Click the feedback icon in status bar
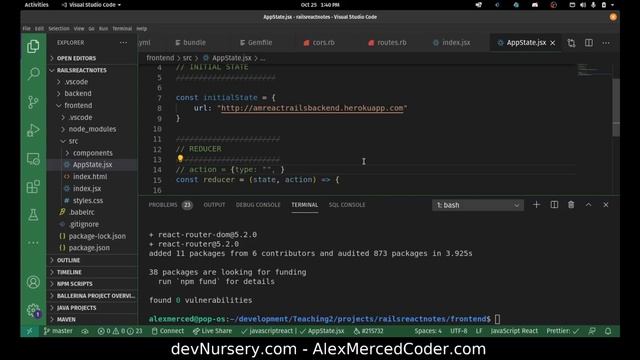The image size is (640, 360). [x=591, y=331]
